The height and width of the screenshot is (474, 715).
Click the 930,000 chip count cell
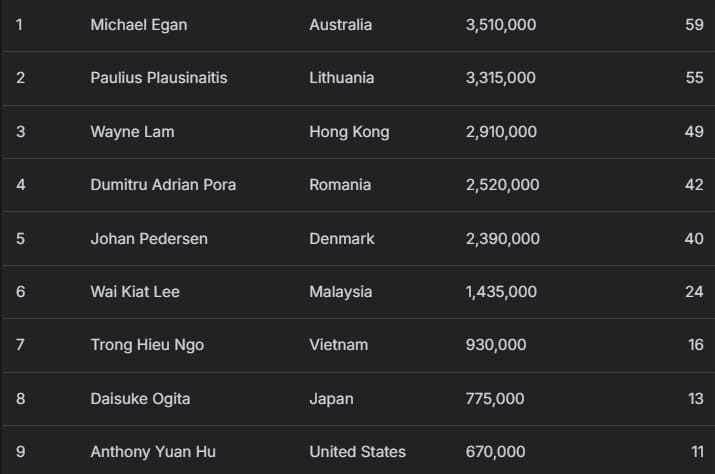tap(496, 345)
